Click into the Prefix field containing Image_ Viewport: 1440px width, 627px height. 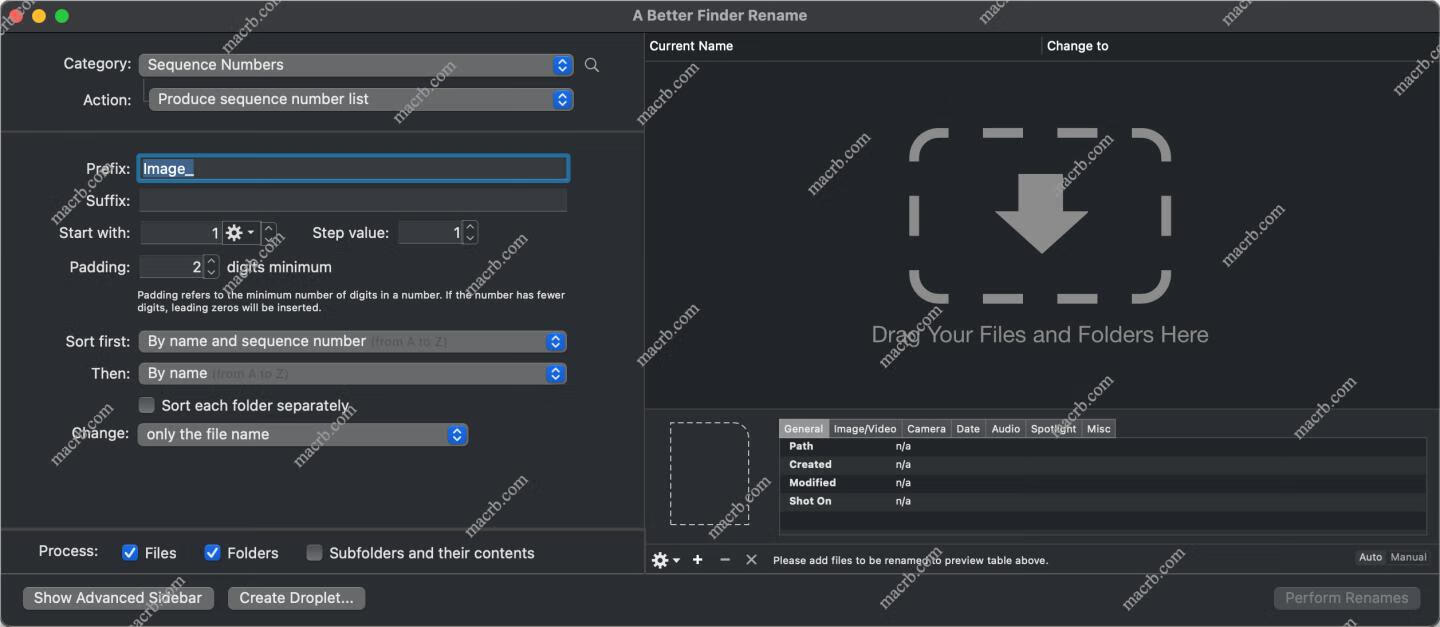click(353, 168)
